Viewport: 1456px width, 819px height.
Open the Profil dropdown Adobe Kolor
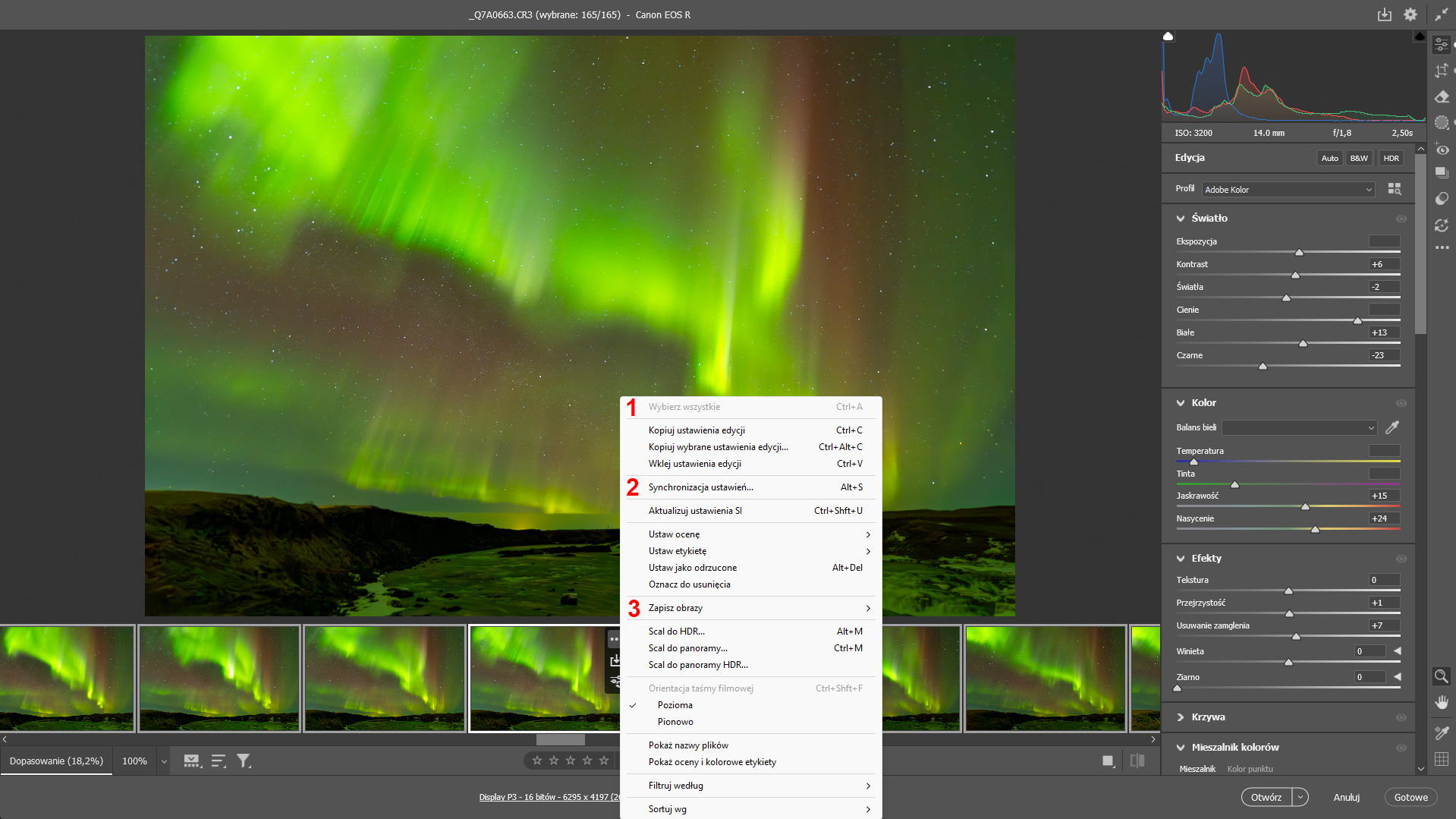click(x=1288, y=190)
